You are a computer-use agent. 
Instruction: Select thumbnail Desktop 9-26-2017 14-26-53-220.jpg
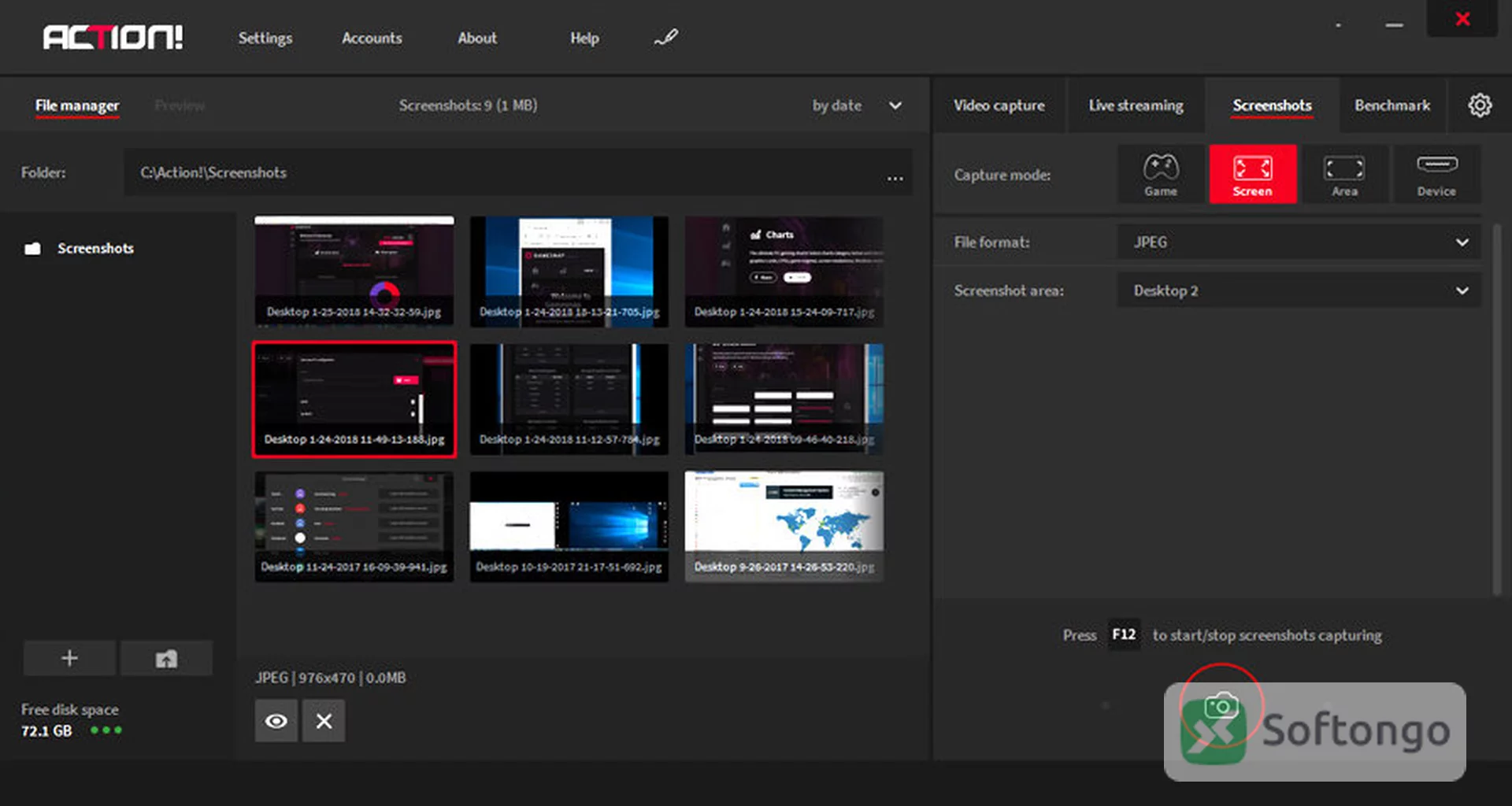click(784, 527)
